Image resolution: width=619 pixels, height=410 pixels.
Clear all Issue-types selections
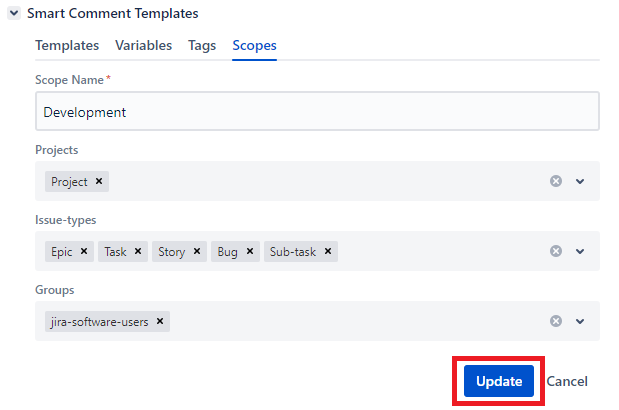coord(555,252)
